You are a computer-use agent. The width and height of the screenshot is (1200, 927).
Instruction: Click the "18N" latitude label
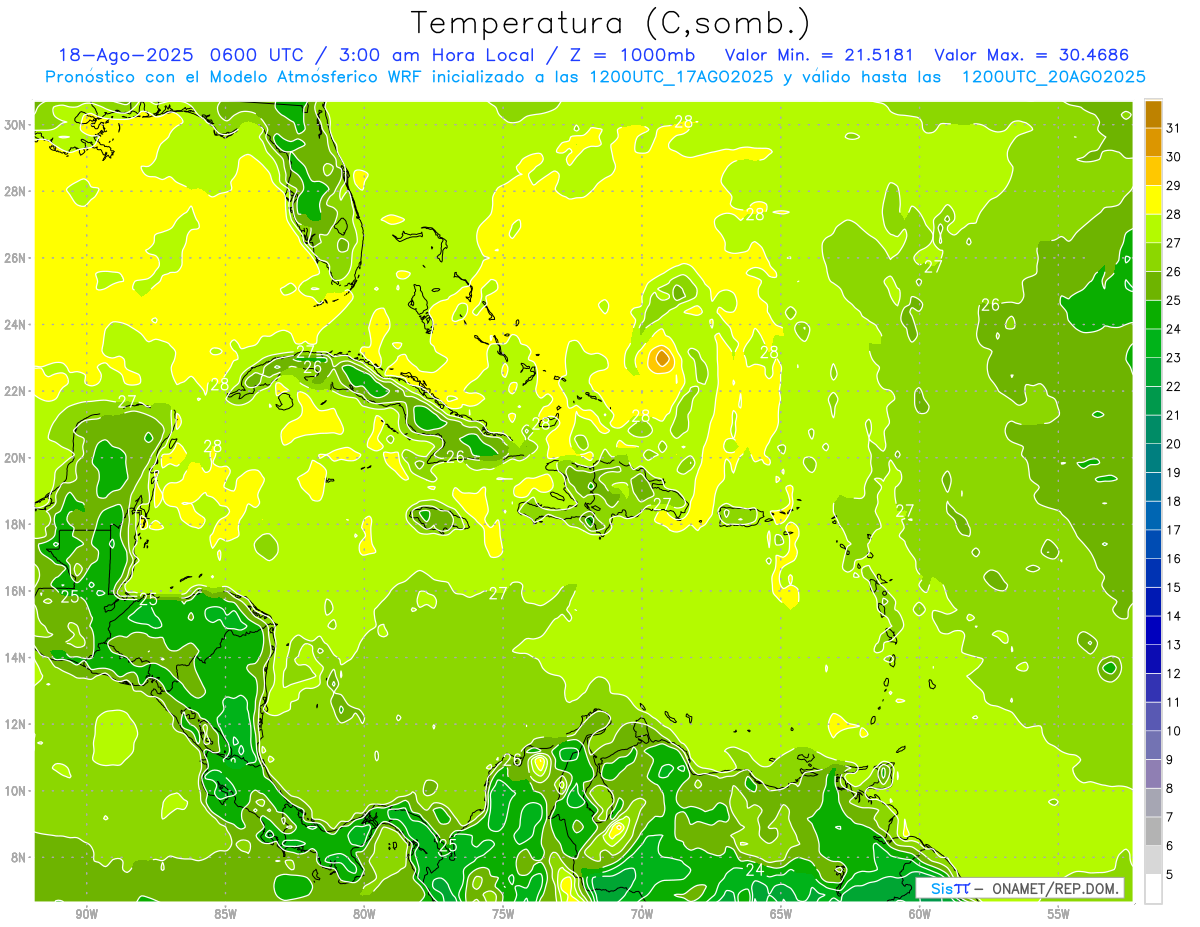pos(16,524)
